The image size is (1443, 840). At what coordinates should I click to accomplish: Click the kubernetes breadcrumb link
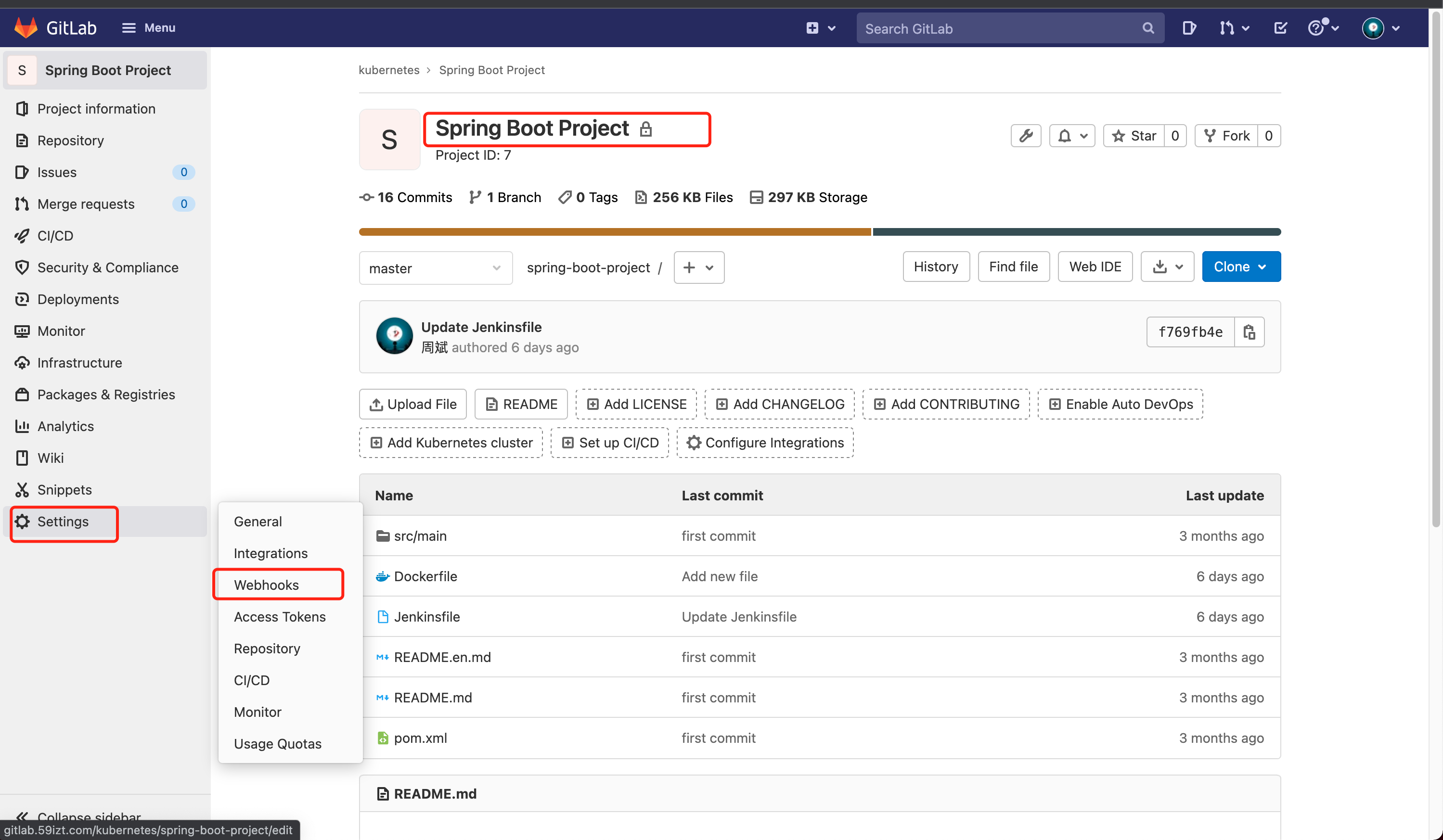pos(389,70)
